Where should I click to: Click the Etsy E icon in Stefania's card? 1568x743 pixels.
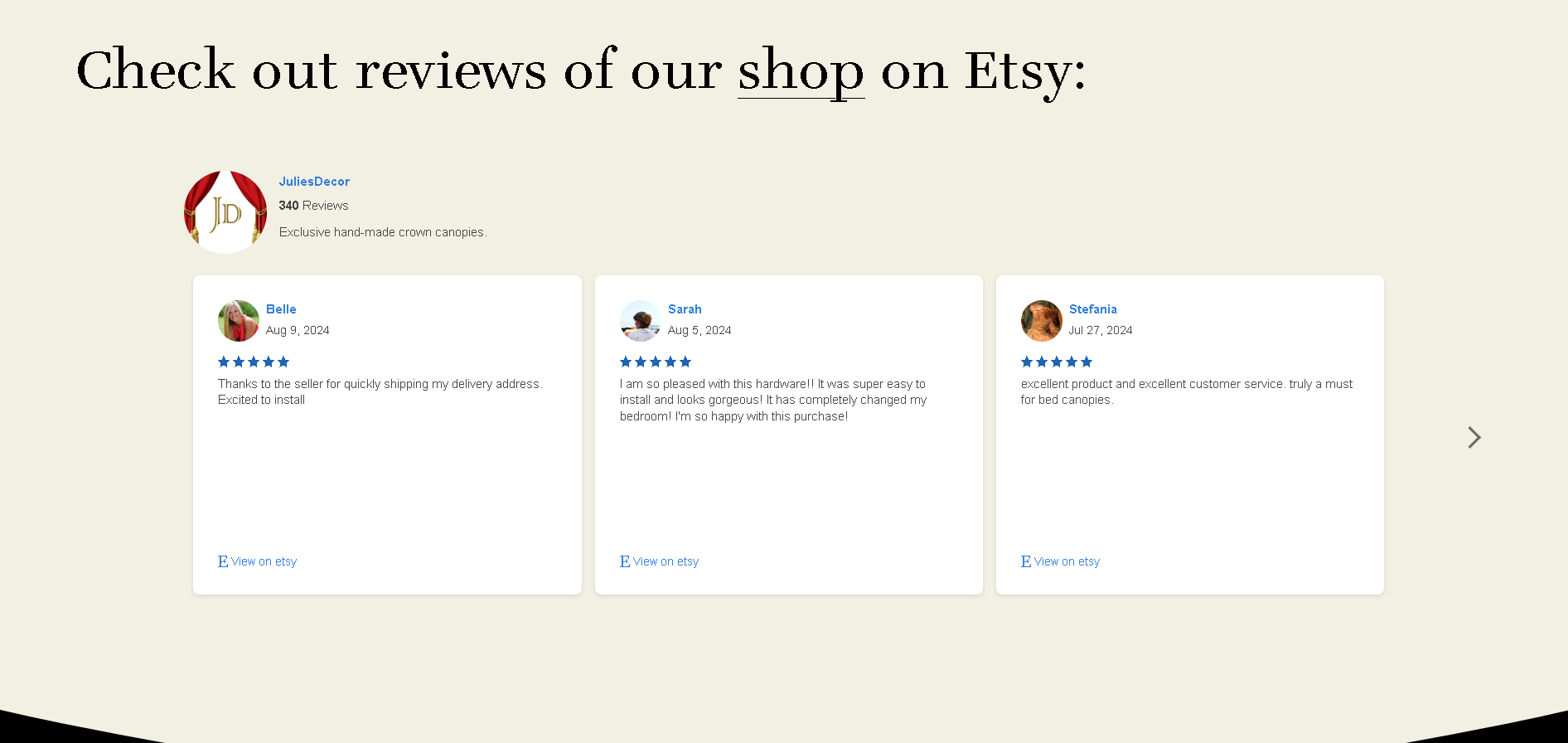1026,561
